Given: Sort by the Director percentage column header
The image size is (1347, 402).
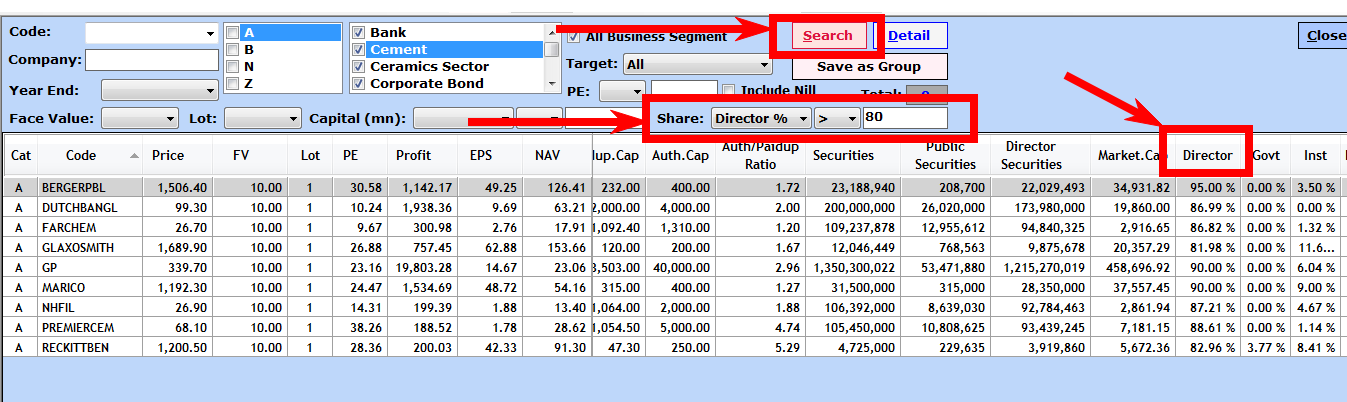Looking at the screenshot, I should click(x=1207, y=156).
